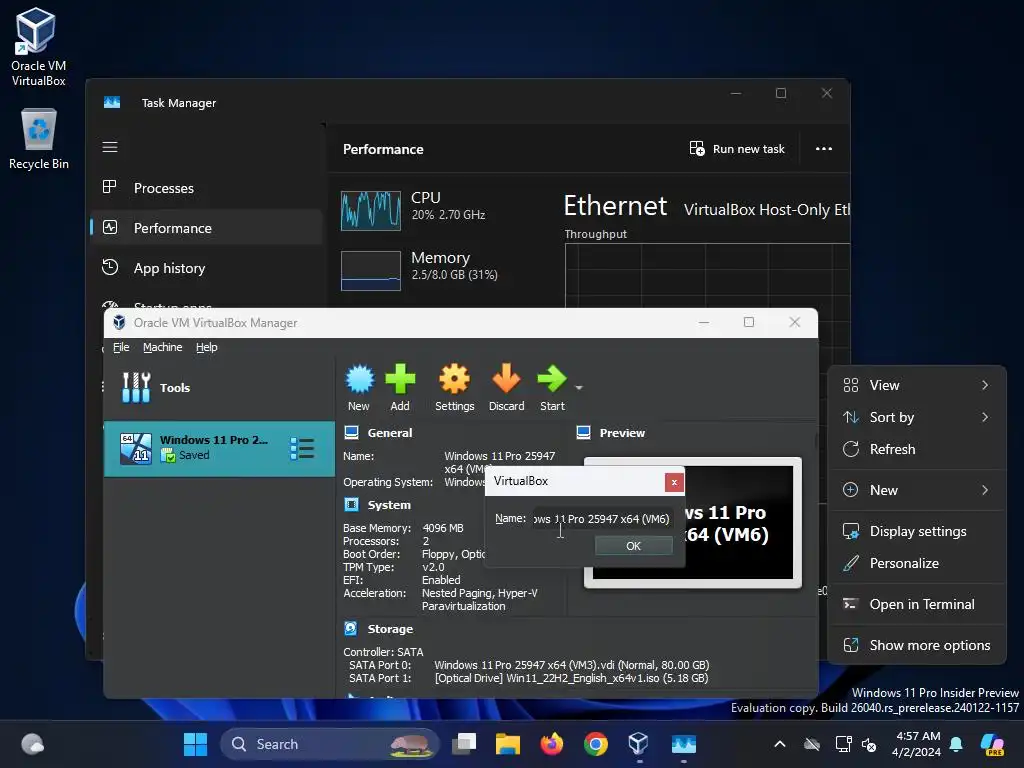
Task: Show hidden system tray icons
Action: click(x=780, y=744)
